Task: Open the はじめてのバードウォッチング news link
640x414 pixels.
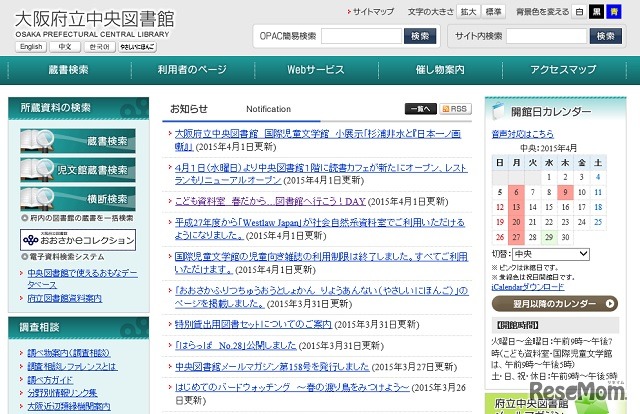Action: pos(292,387)
